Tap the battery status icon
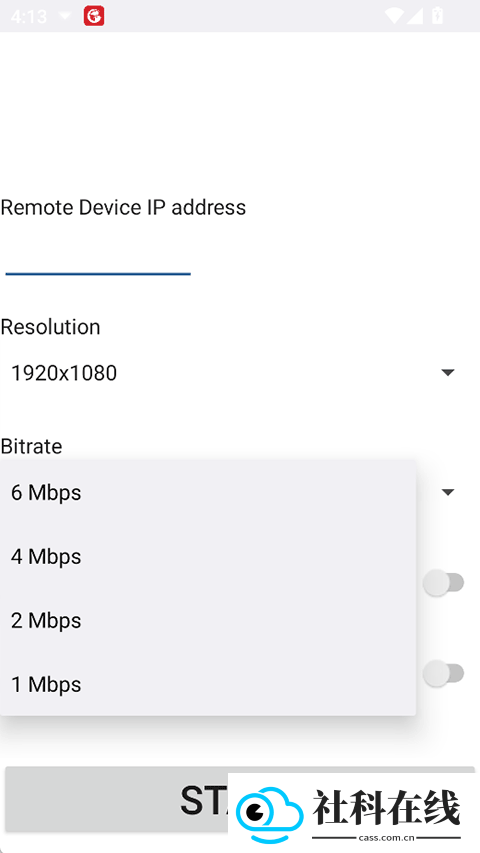 [438, 16]
